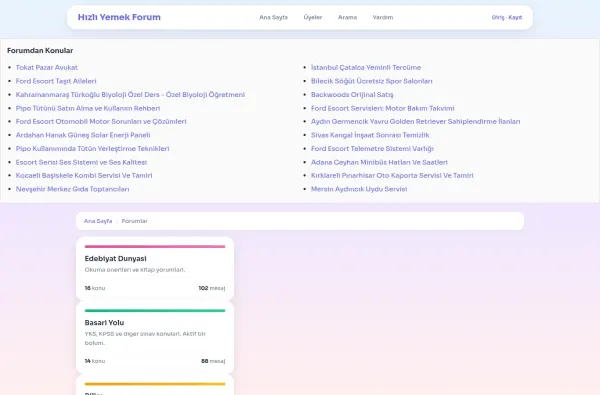This screenshot has width=600, height=395.
Task: Open topic Ford Escort Taşıt Aileleri
Action: point(56,81)
